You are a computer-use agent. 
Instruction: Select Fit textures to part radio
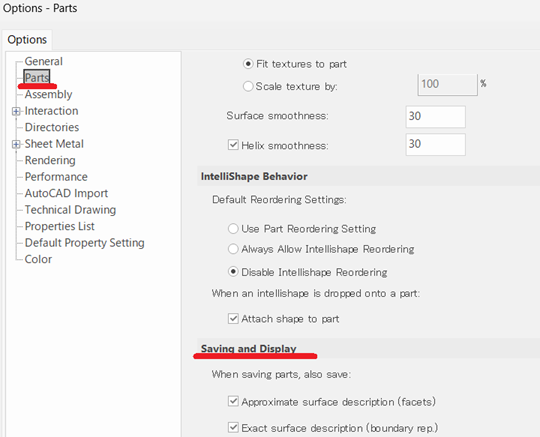click(248, 64)
